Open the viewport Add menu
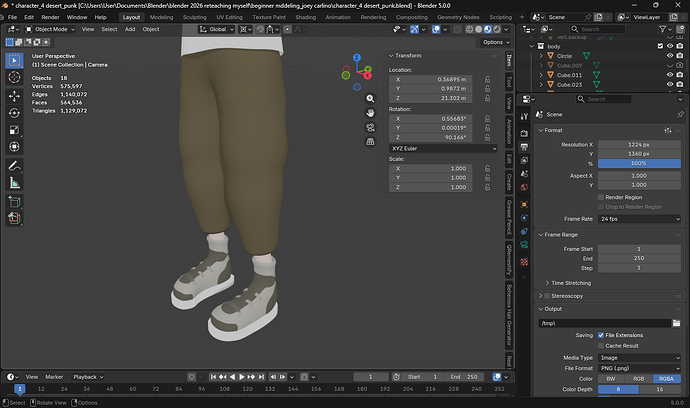 [130, 29]
